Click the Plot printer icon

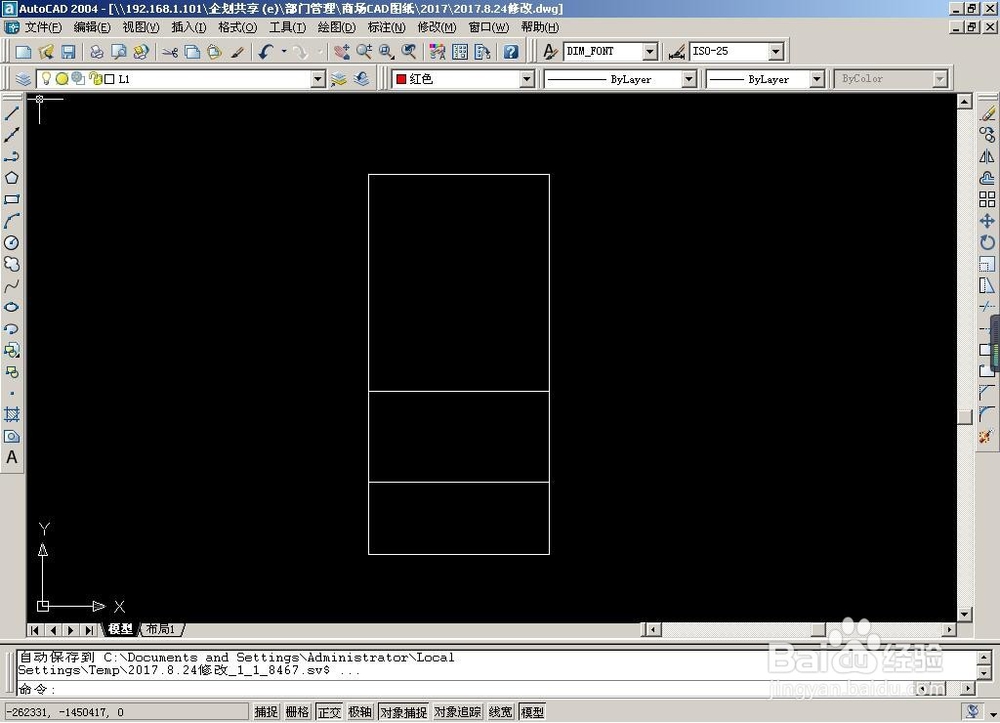[x=96, y=52]
